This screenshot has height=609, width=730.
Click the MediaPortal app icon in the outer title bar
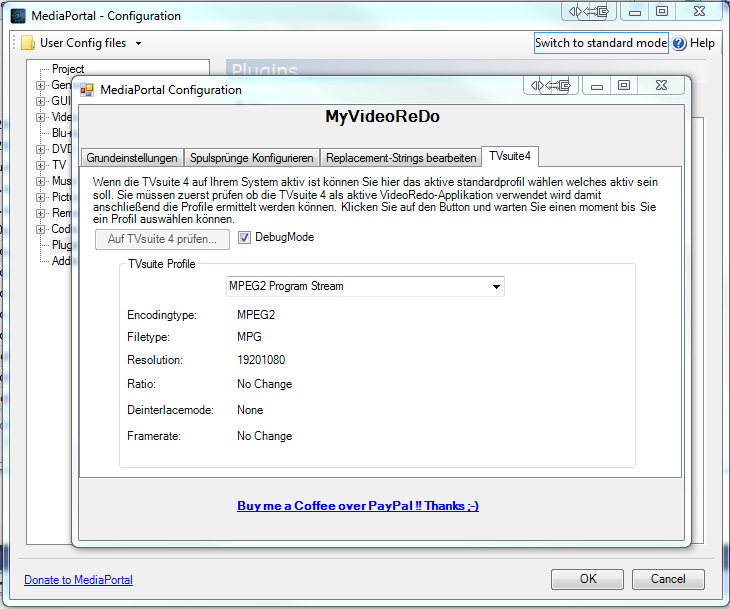[18, 16]
